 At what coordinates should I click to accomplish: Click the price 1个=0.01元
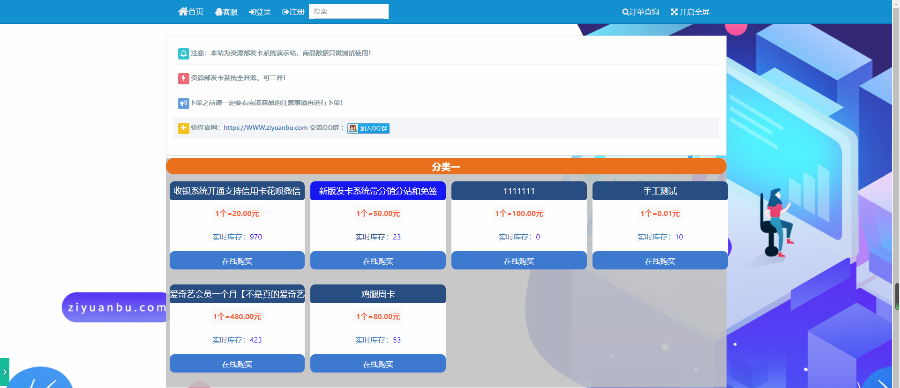pyautogui.click(x=660, y=214)
